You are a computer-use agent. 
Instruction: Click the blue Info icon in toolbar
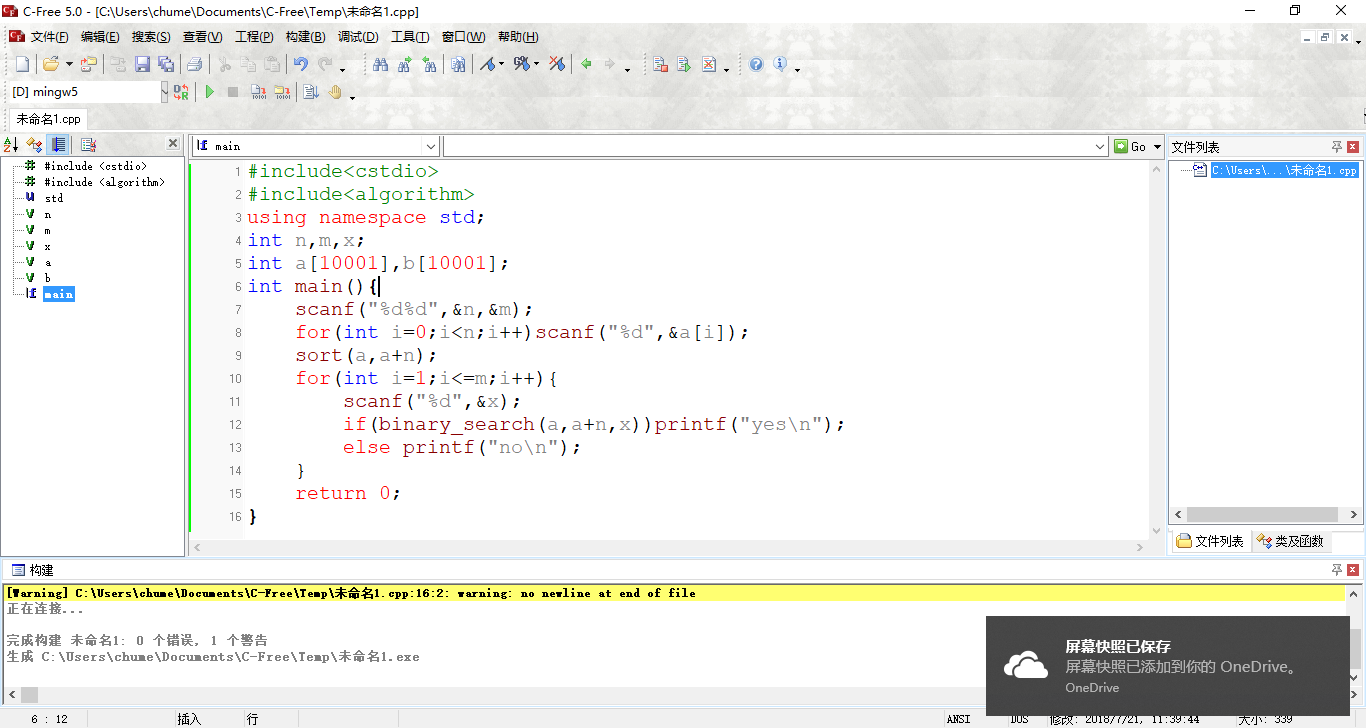click(780, 64)
